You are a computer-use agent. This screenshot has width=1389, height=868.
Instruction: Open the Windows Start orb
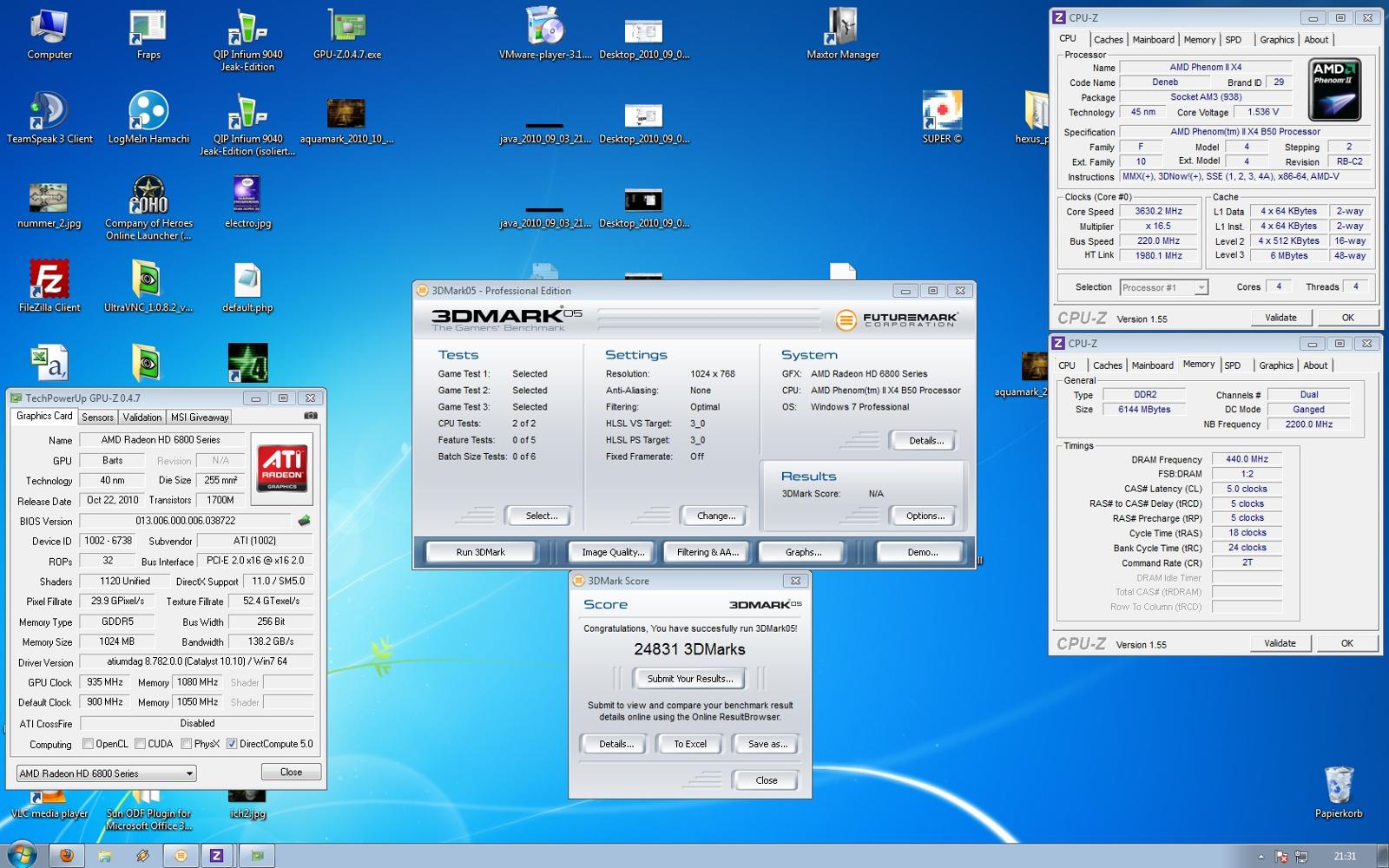pyautogui.click(x=20, y=855)
